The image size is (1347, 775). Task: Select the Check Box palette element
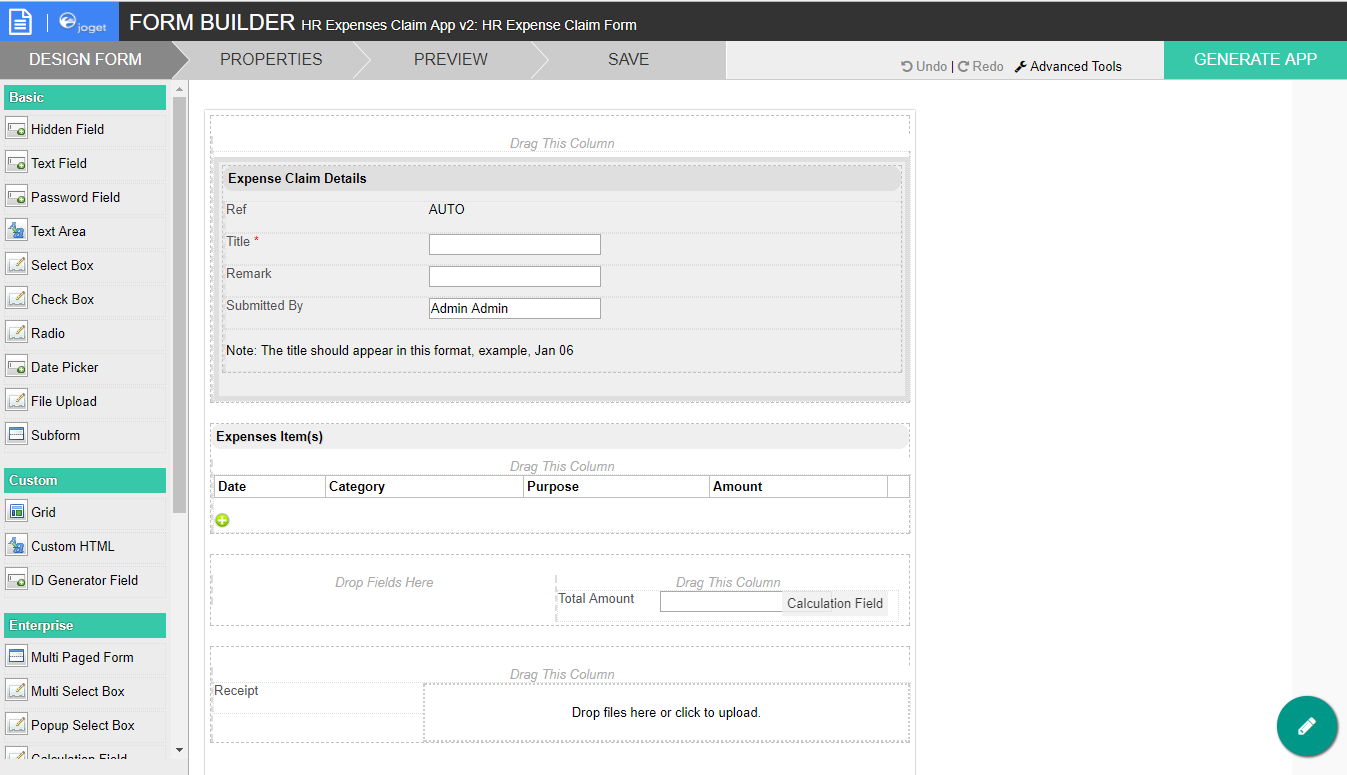click(62, 300)
